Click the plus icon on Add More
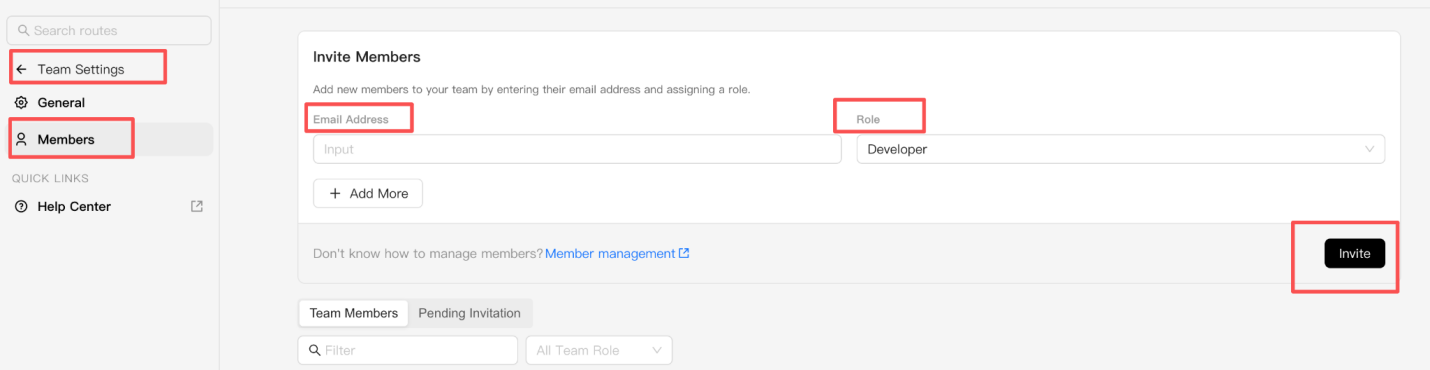Viewport: 1430px width, 370px height. tap(335, 194)
